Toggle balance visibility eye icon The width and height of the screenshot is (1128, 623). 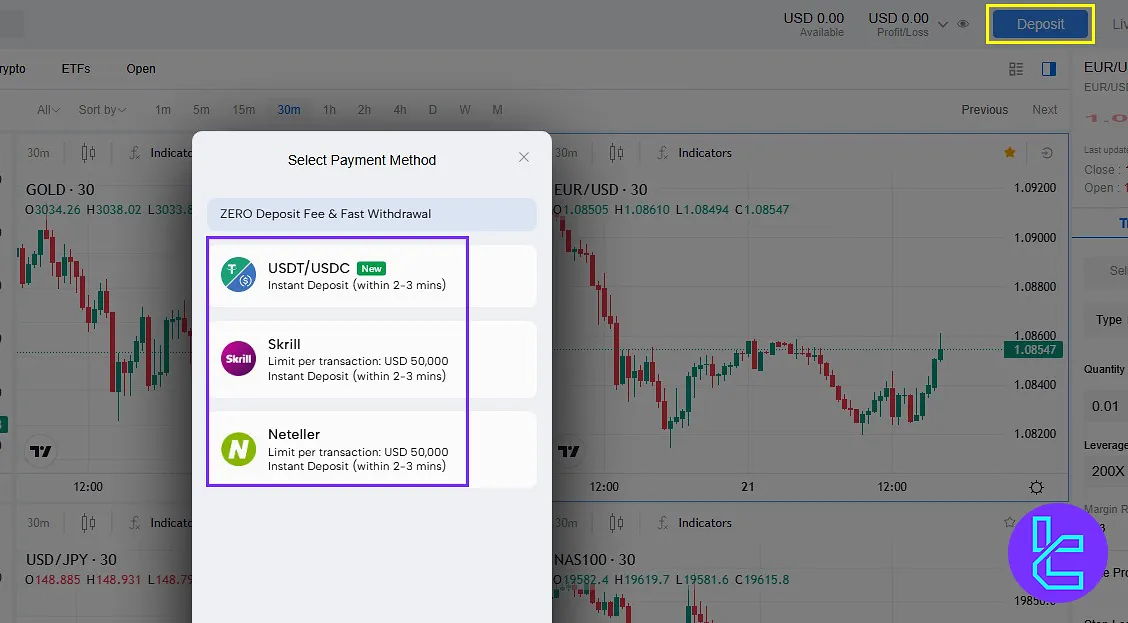pyautogui.click(x=963, y=24)
